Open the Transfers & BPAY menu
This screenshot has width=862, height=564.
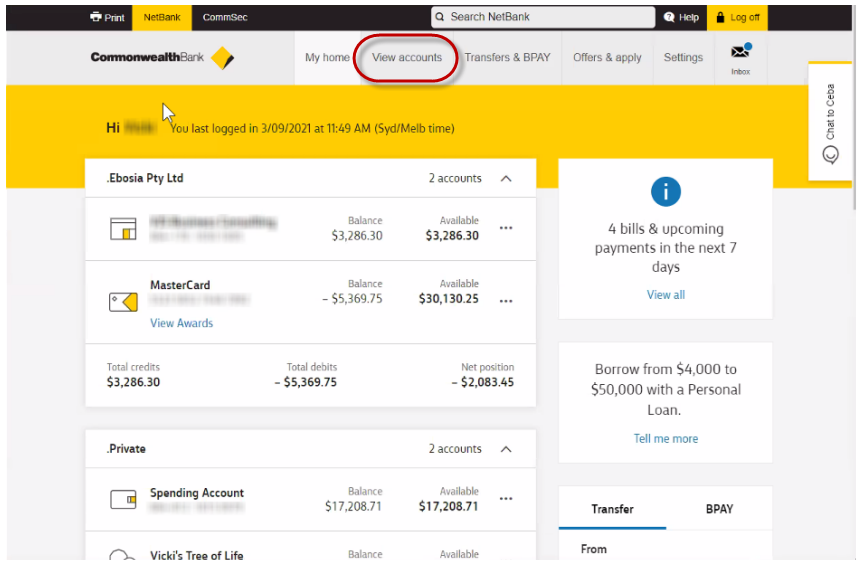click(x=508, y=58)
